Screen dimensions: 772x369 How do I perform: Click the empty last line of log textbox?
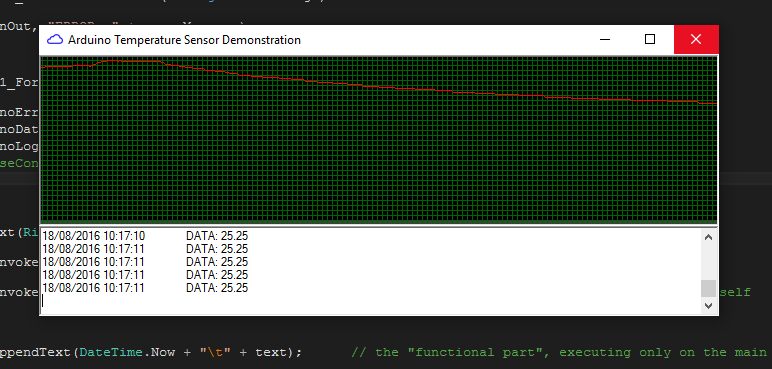371,301
